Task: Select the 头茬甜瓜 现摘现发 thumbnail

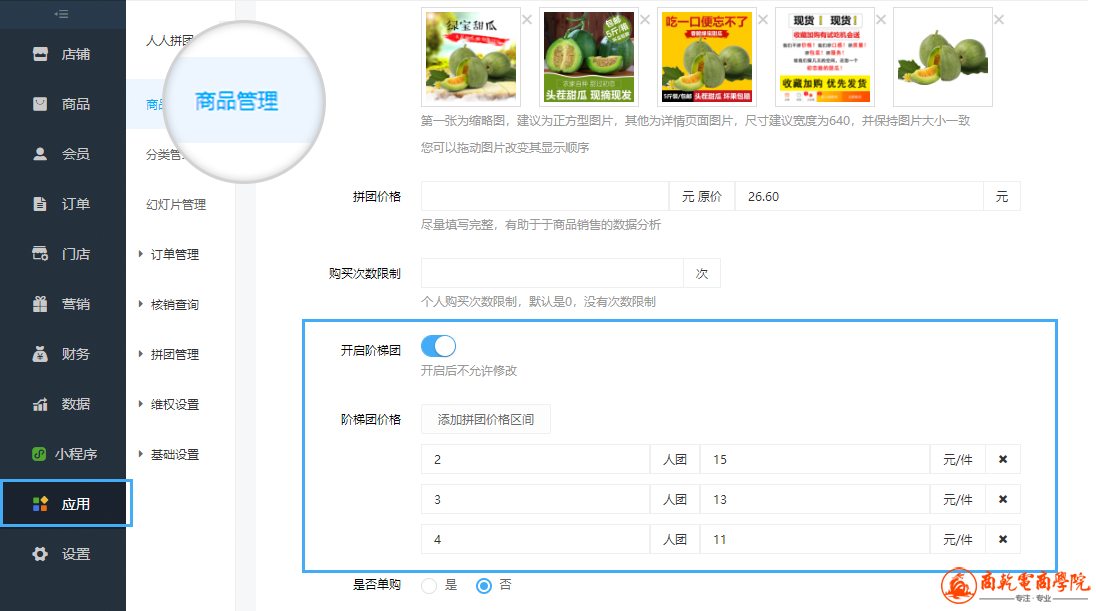Action: pyautogui.click(x=589, y=57)
